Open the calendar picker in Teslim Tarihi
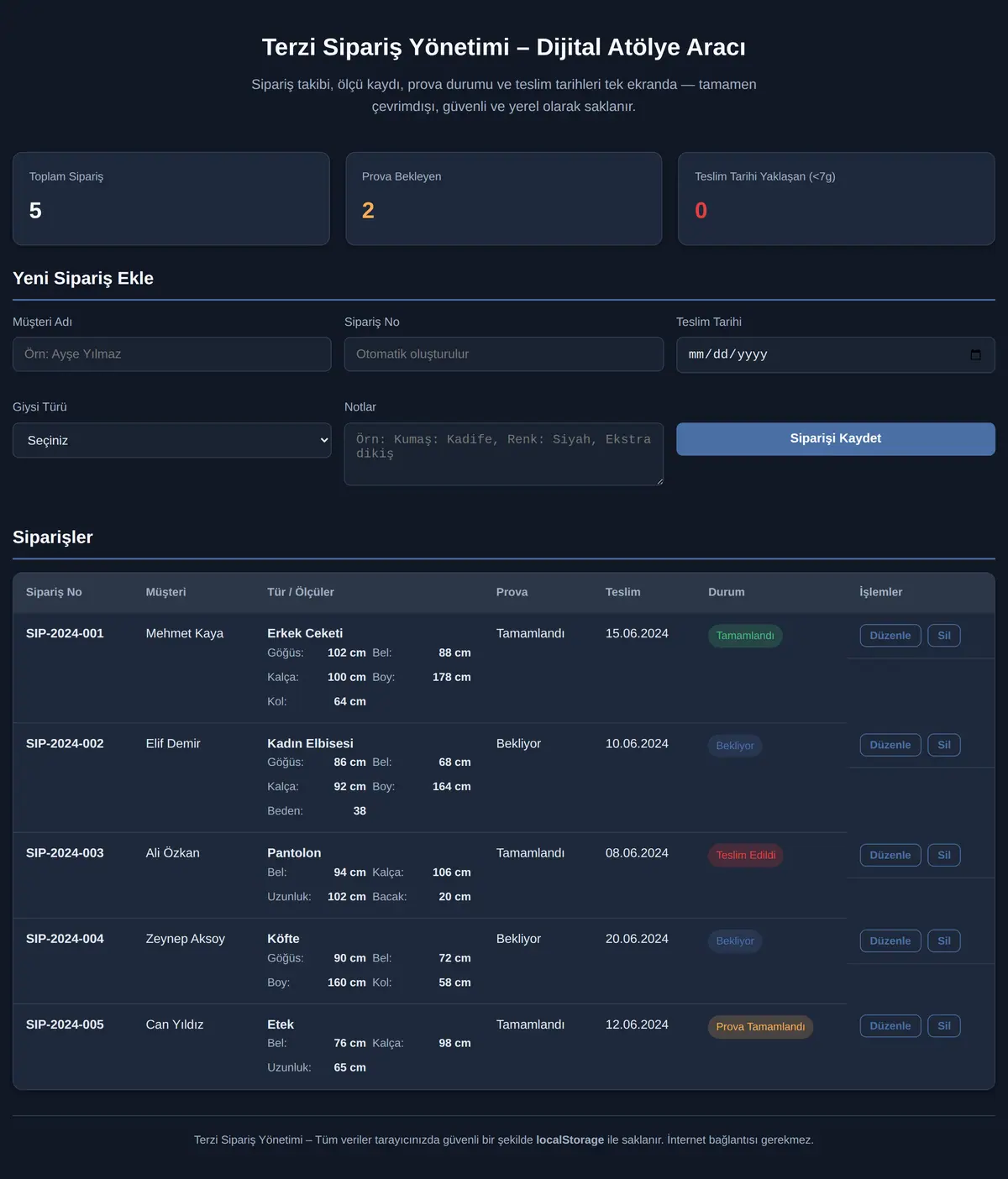Screen dimensions: 1008x1179 click(975, 355)
